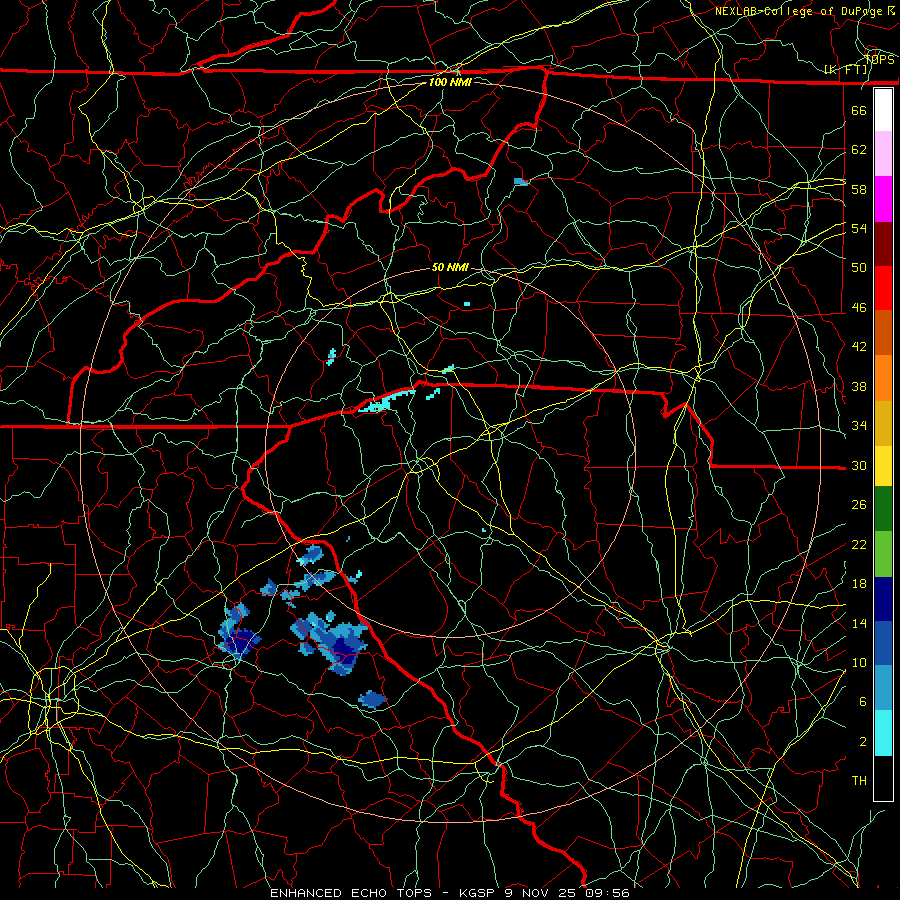Click the light blue 6-10 kft swatch
The width and height of the screenshot is (900, 900).
[x=883, y=688]
